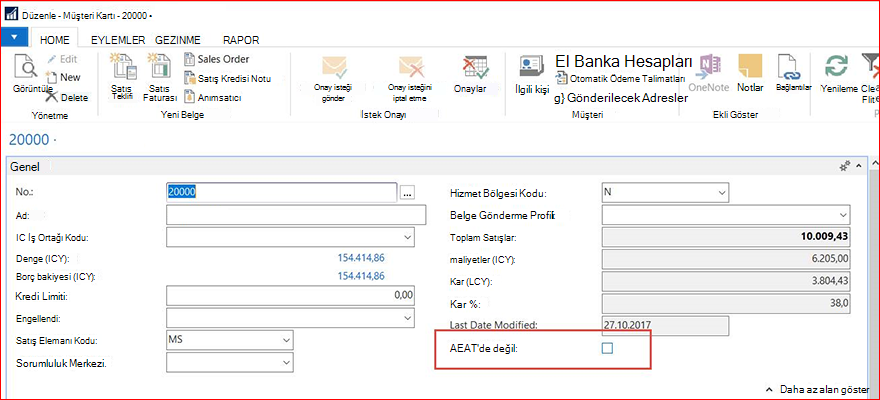Open the Onaylar approvals icon
The width and height of the screenshot is (880, 400).
[475, 68]
